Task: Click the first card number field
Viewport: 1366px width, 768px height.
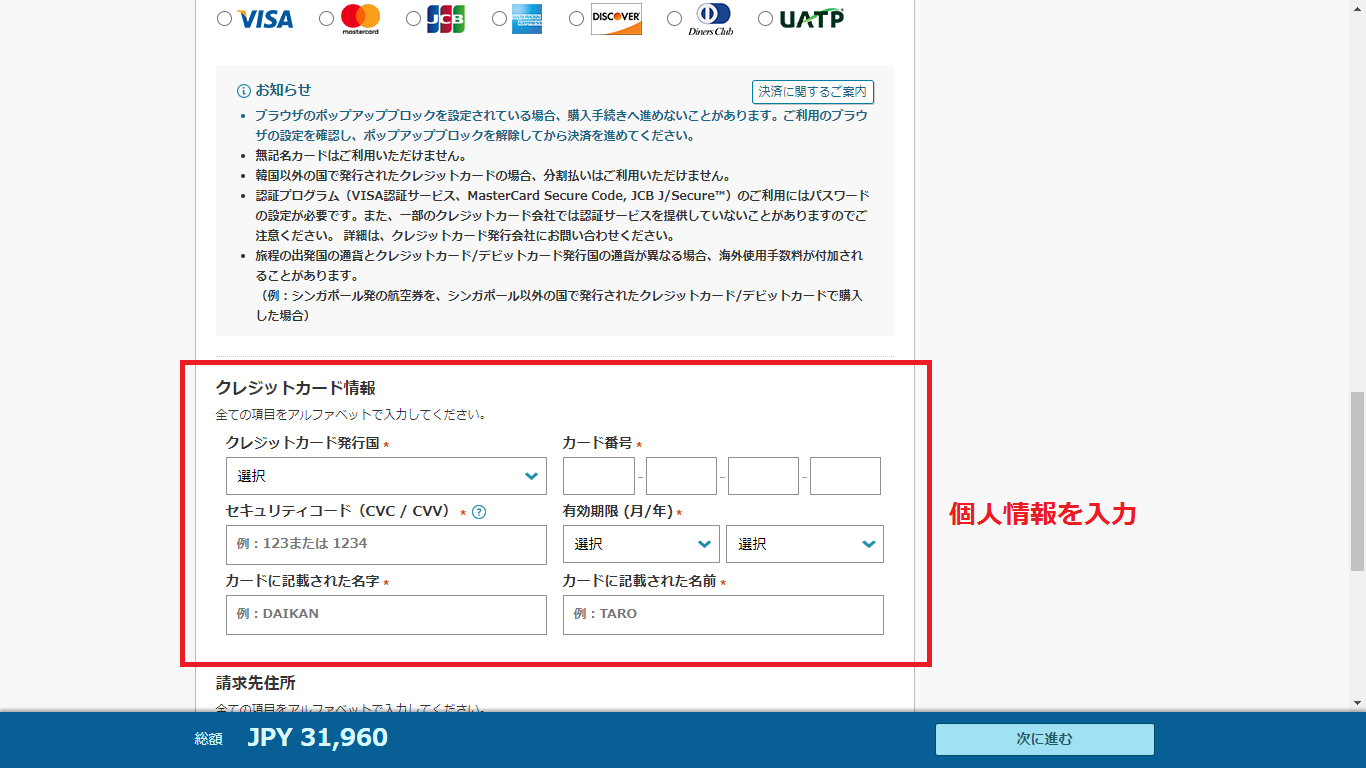Action: tap(599, 476)
